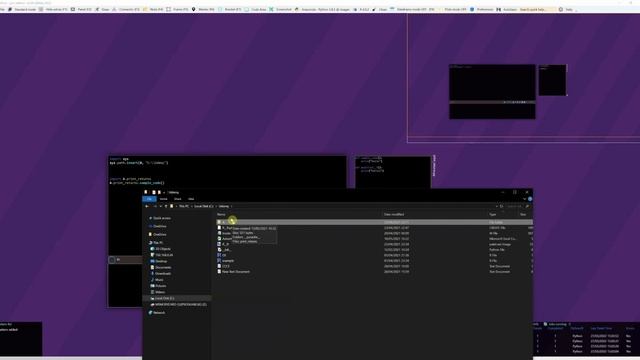Go back using Explorer's back arrow
Viewport: 640px width, 360px height.
pyautogui.click(x=147, y=206)
